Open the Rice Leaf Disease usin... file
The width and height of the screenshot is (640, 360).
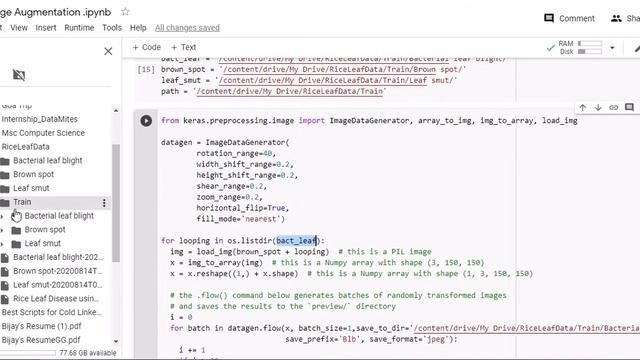[x=56, y=299]
